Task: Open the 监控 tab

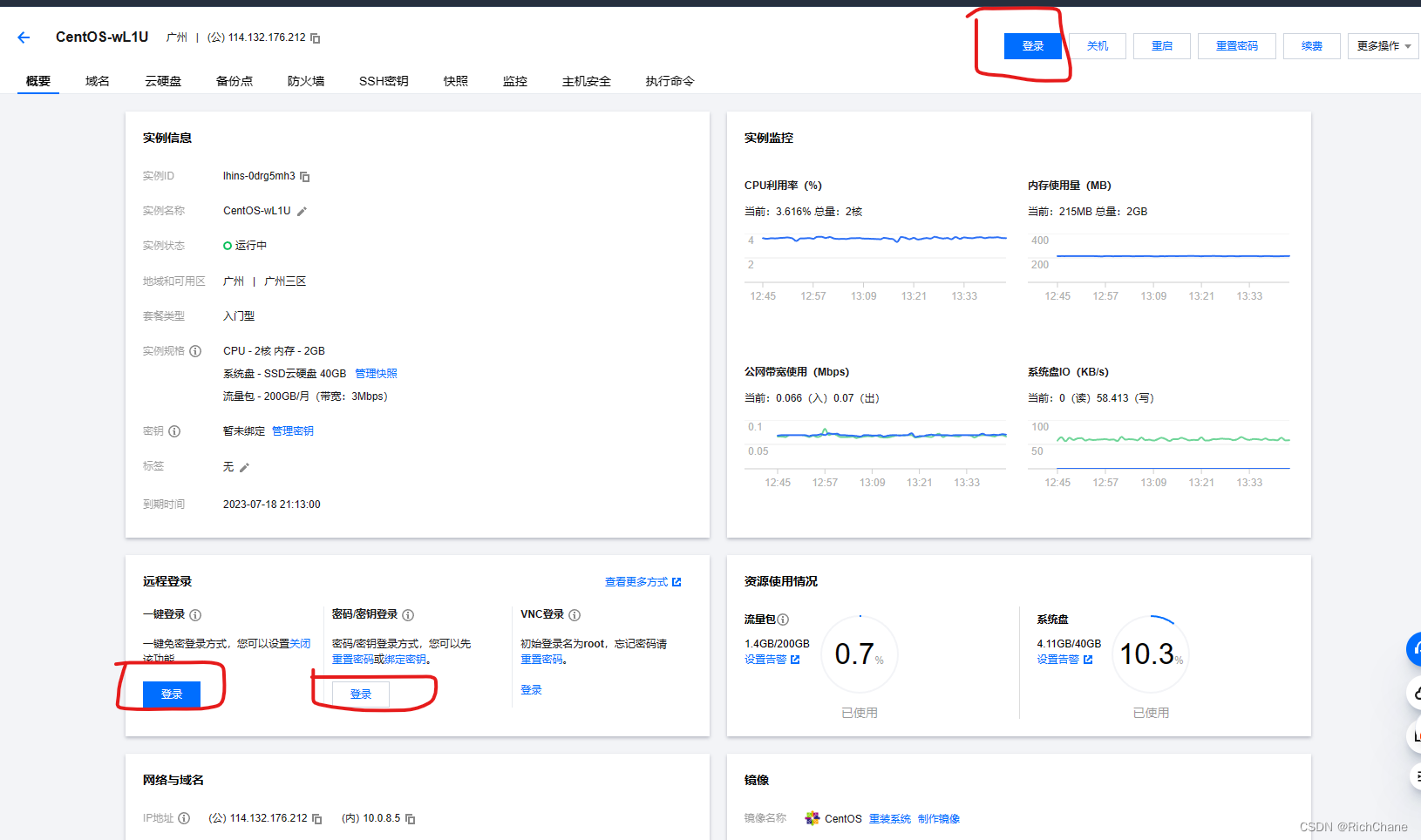Action: [x=515, y=81]
